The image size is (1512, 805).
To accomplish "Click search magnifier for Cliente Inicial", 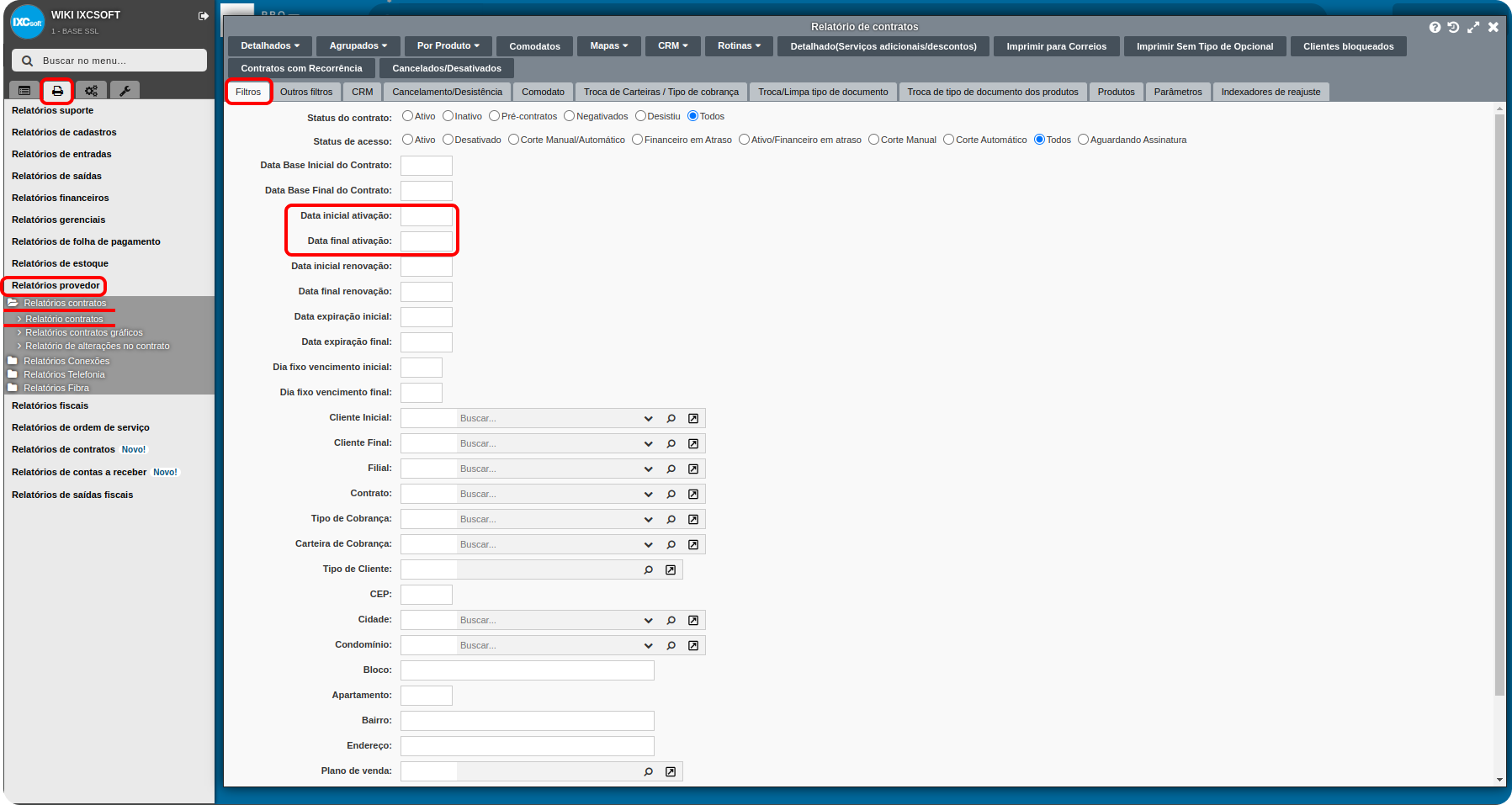I will click(x=671, y=418).
